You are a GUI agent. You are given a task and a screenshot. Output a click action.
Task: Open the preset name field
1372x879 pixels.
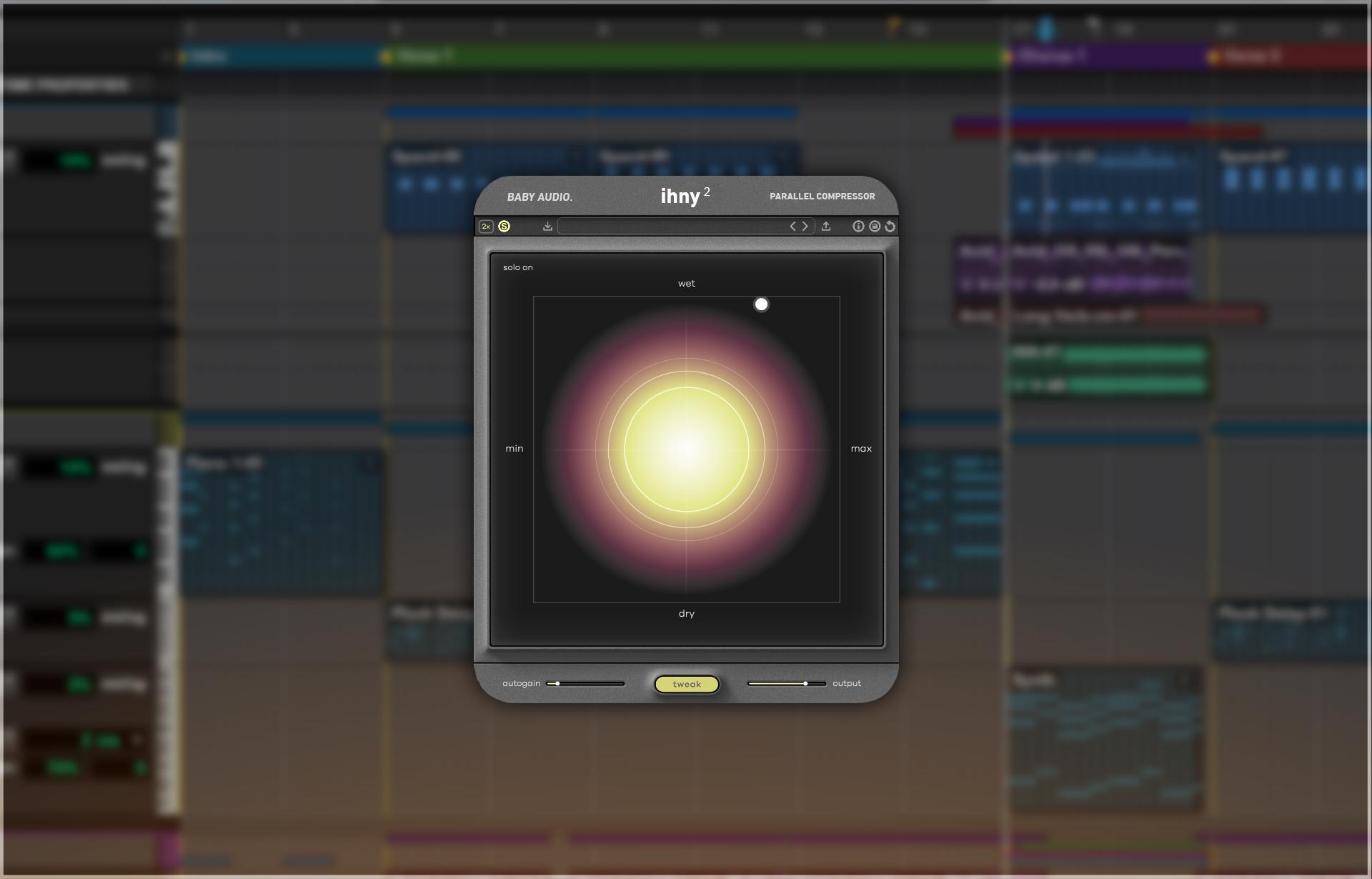pos(672,227)
